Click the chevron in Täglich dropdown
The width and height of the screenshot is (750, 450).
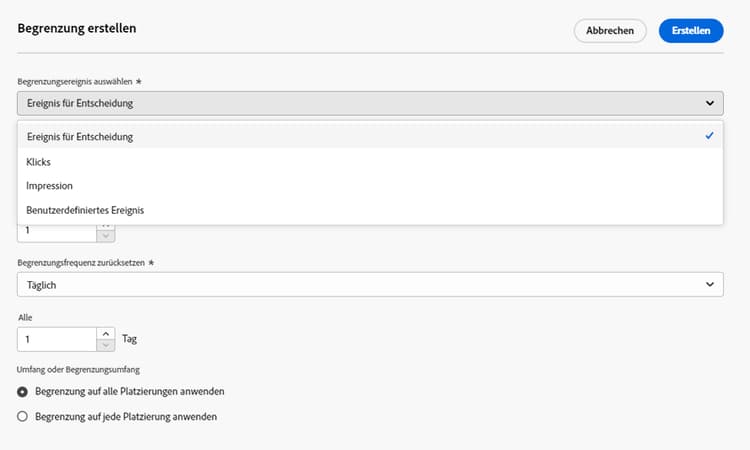(709, 285)
